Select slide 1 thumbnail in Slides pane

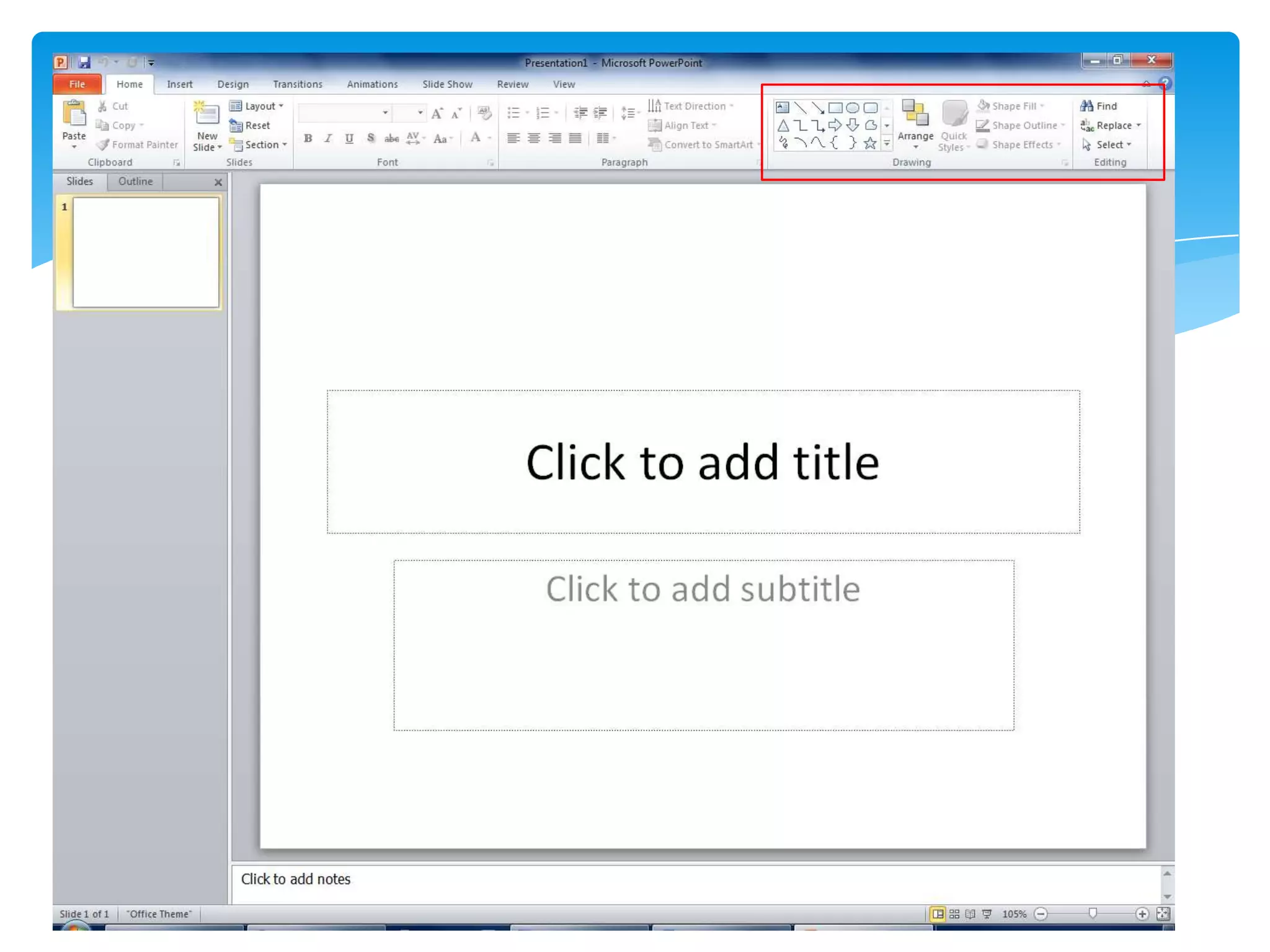pyautogui.click(x=146, y=252)
